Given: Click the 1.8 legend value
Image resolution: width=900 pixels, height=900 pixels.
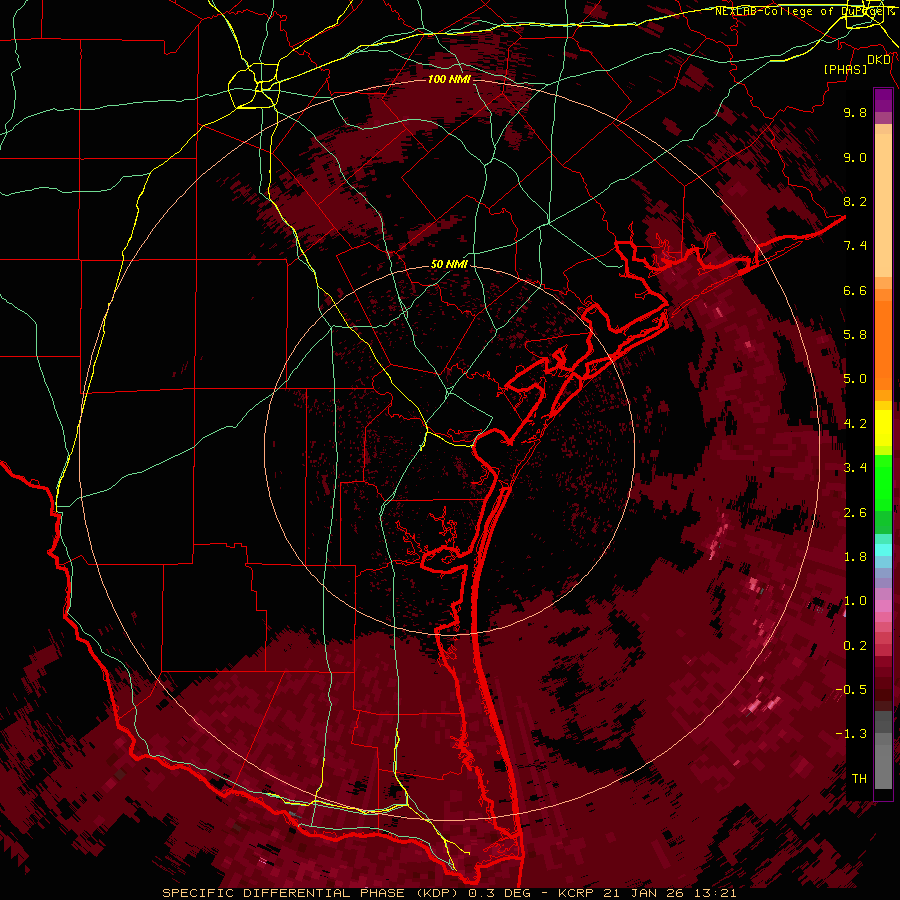Looking at the screenshot, I should (x=855, y=557).
